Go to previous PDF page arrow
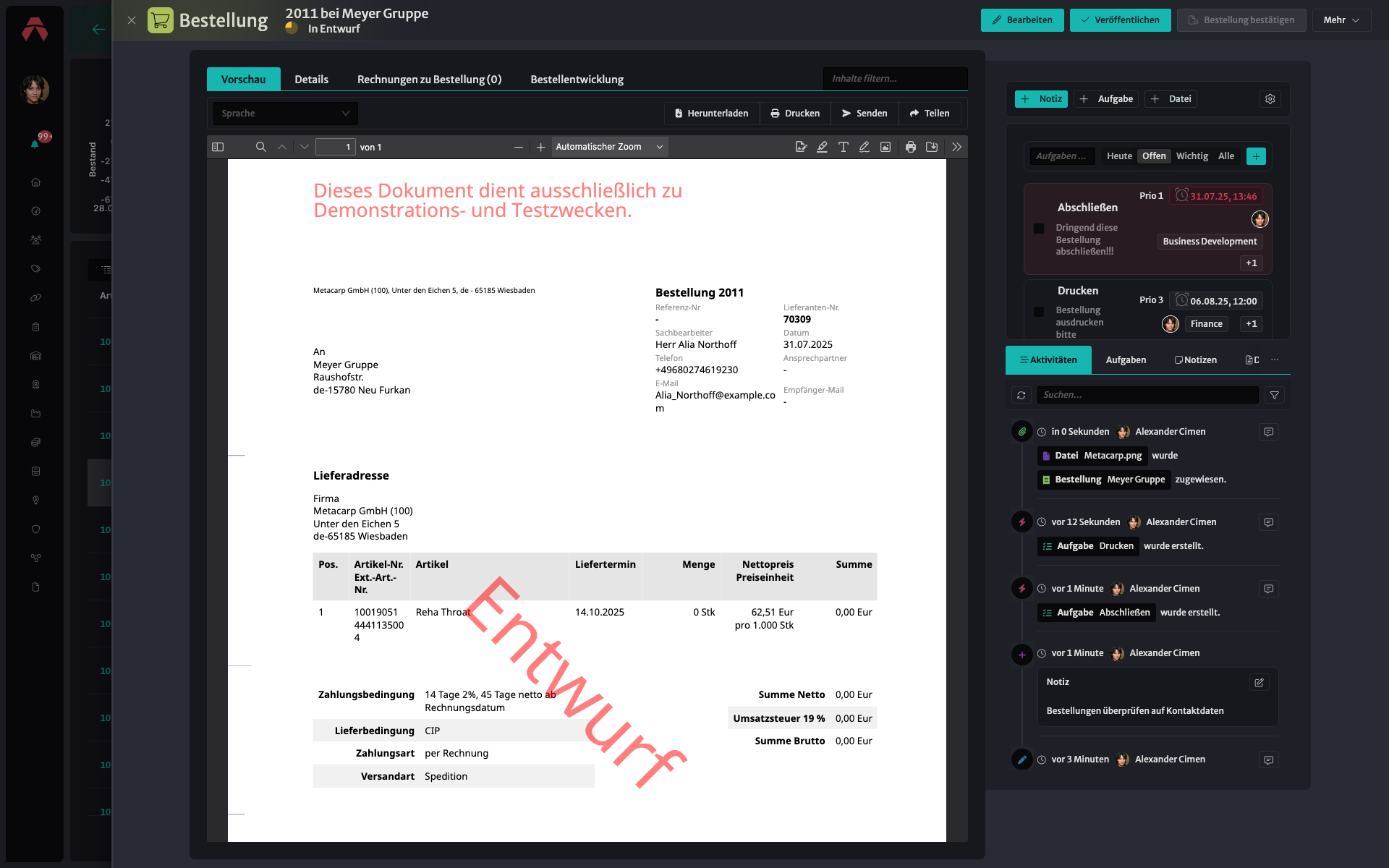The image size is (1389, 868). coord(282,147)
